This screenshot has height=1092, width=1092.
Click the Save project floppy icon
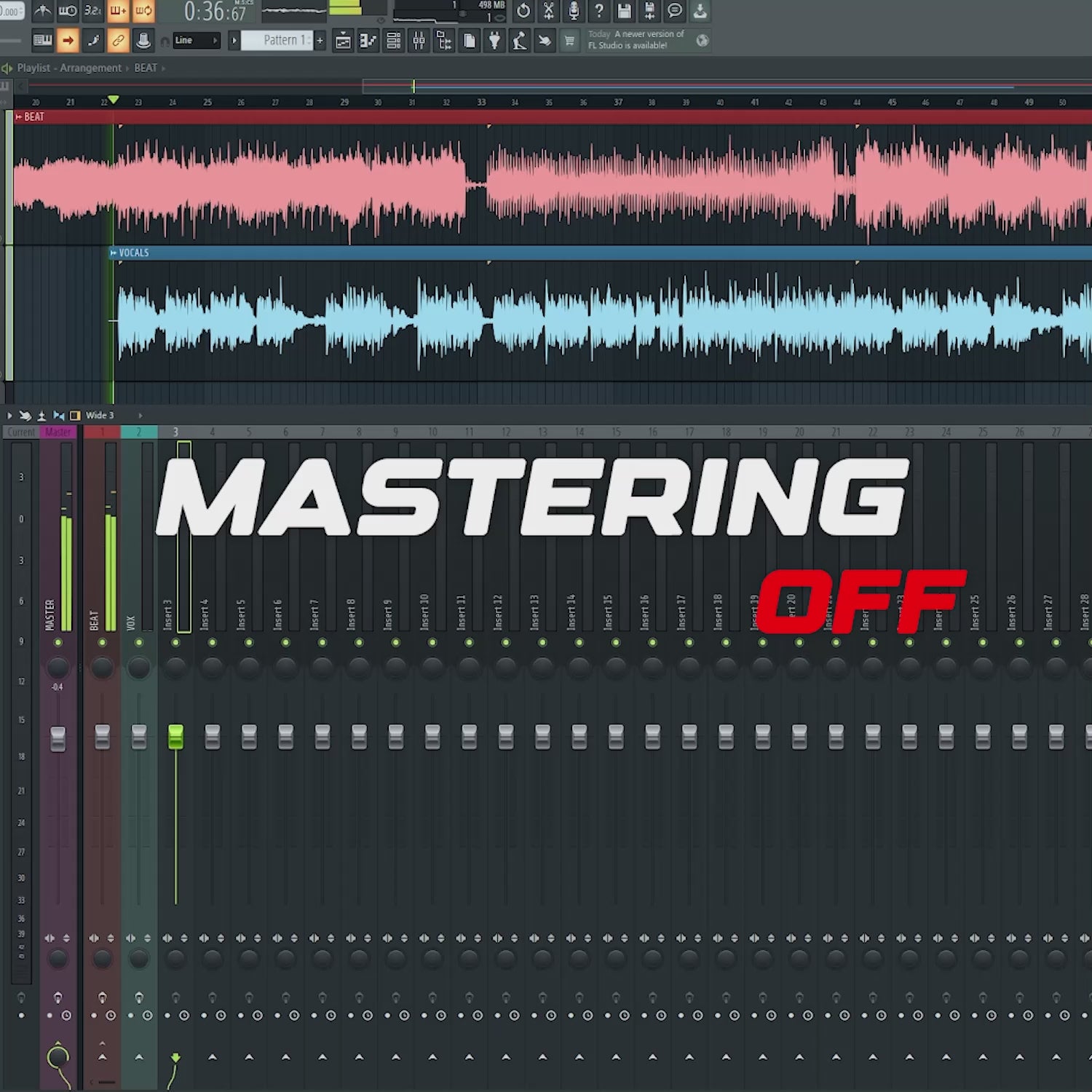pyautogui.click(x=624, y=11)
